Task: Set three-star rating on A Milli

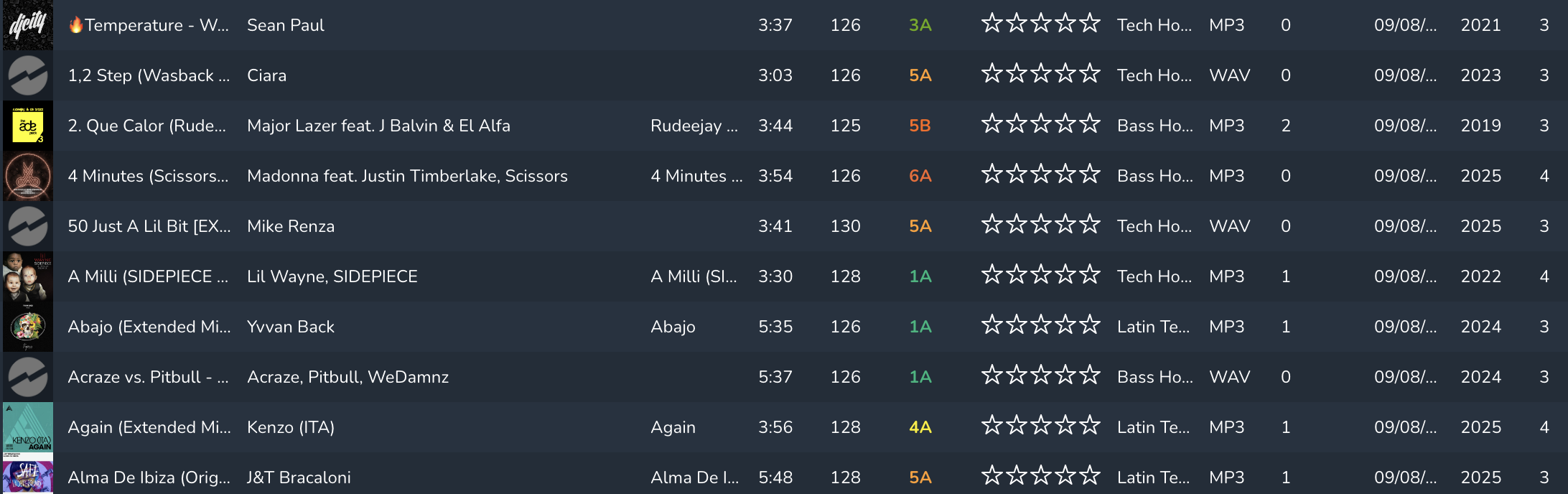Action: (x=1040, y=275)
